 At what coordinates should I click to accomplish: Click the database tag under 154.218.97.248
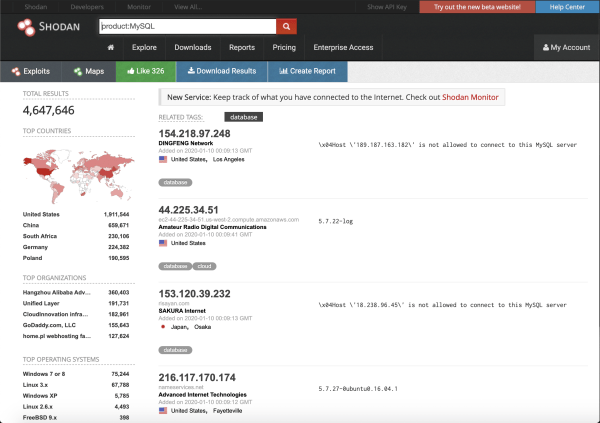coord(175,183)
